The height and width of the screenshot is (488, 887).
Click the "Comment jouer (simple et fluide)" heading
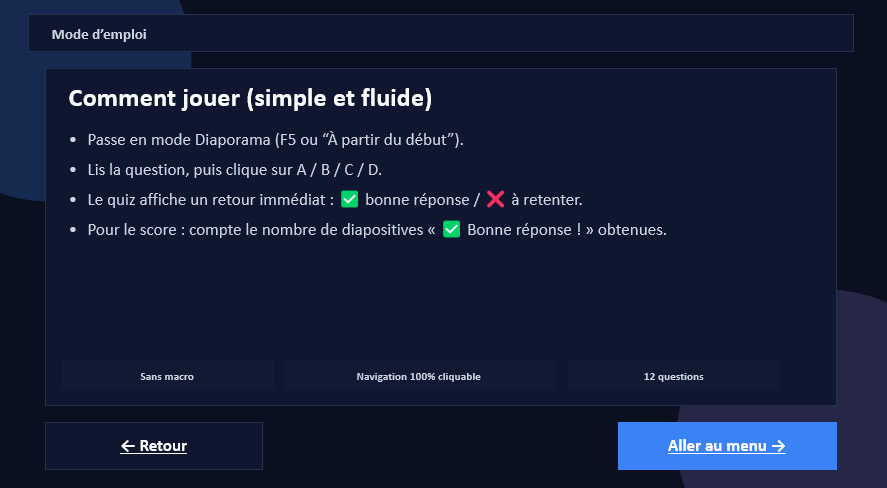(x=250, y=99)
